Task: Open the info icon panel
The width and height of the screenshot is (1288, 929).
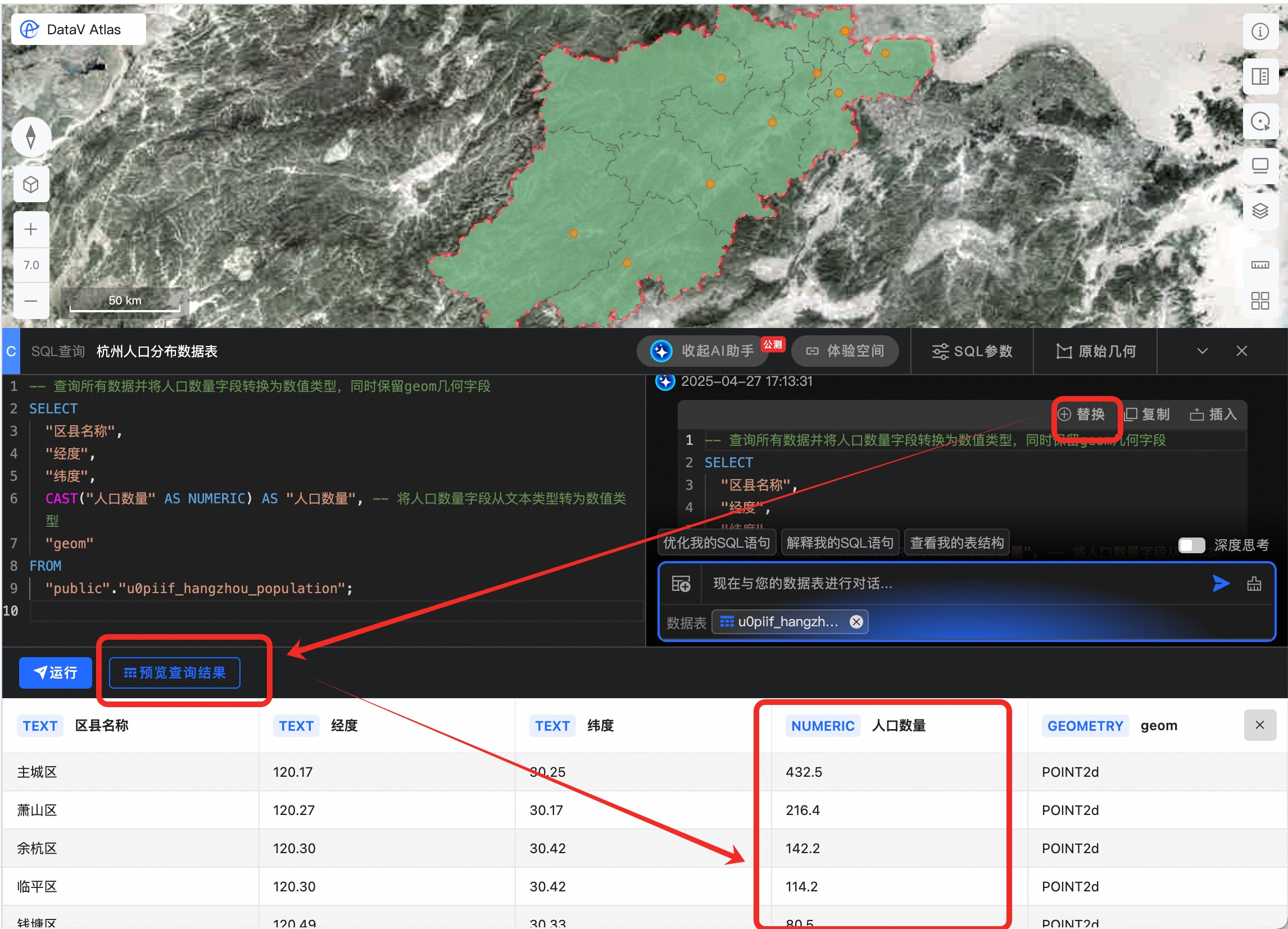Action: [x=1259, y=32]
